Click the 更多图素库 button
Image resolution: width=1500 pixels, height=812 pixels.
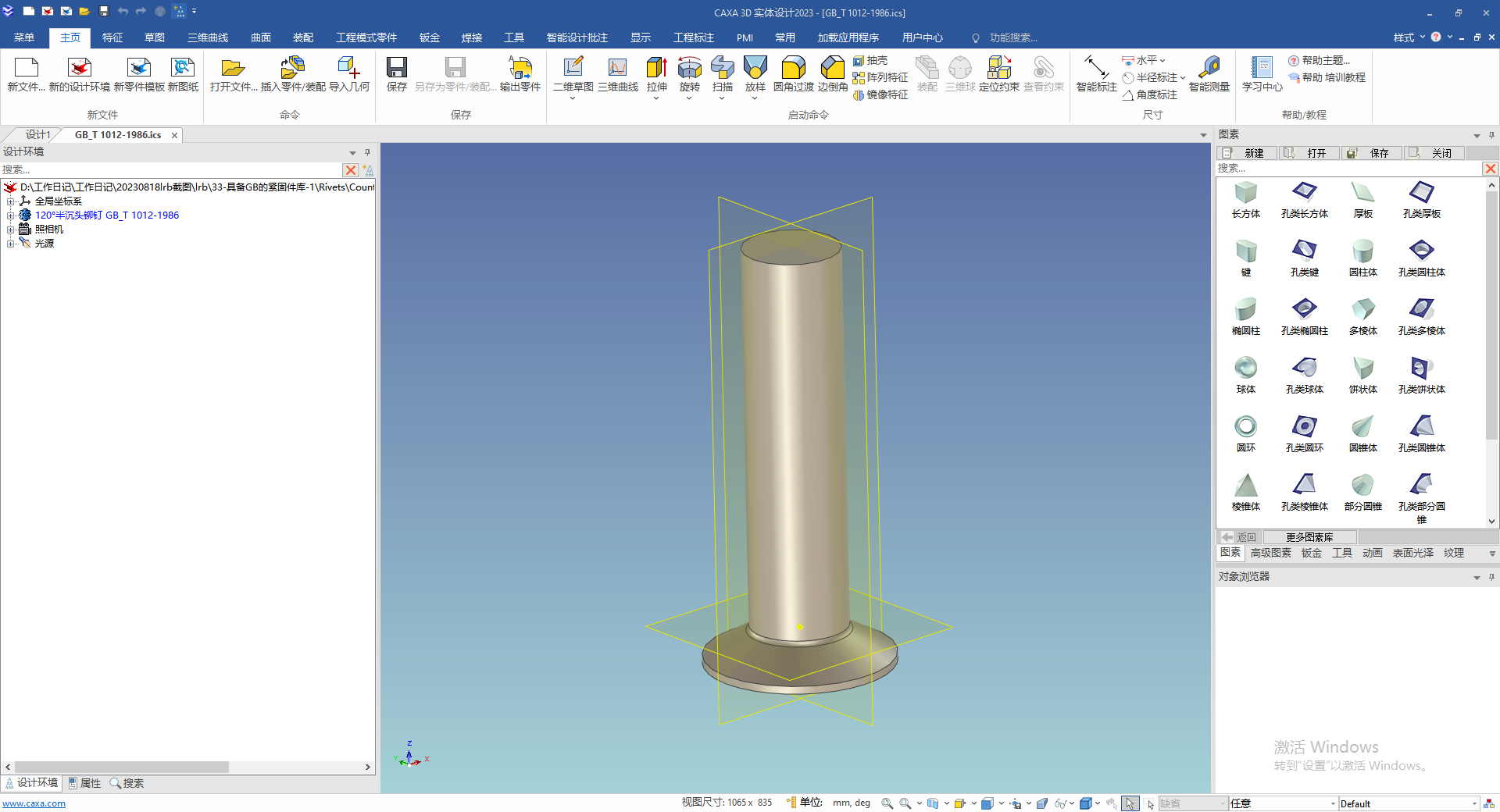(1309, 537)
